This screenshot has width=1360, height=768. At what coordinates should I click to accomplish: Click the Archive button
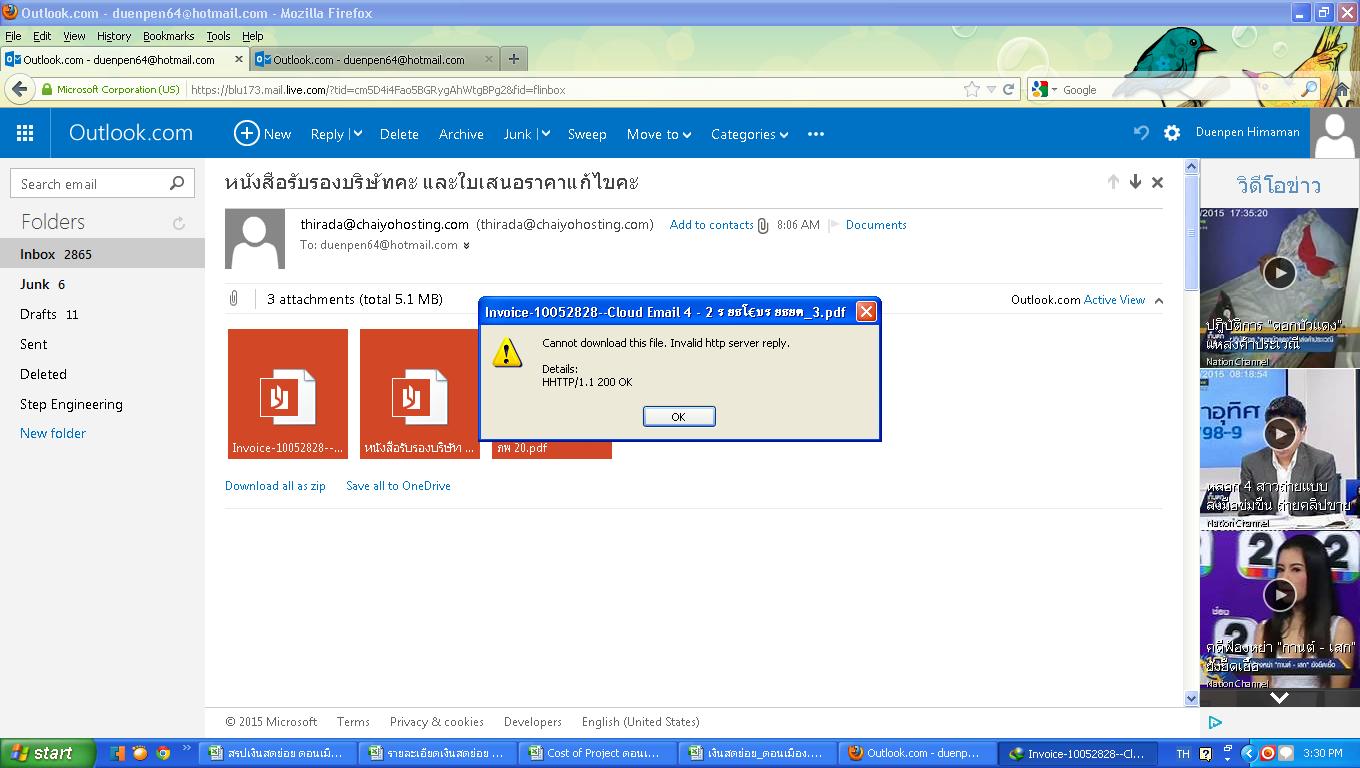point(461,134)
